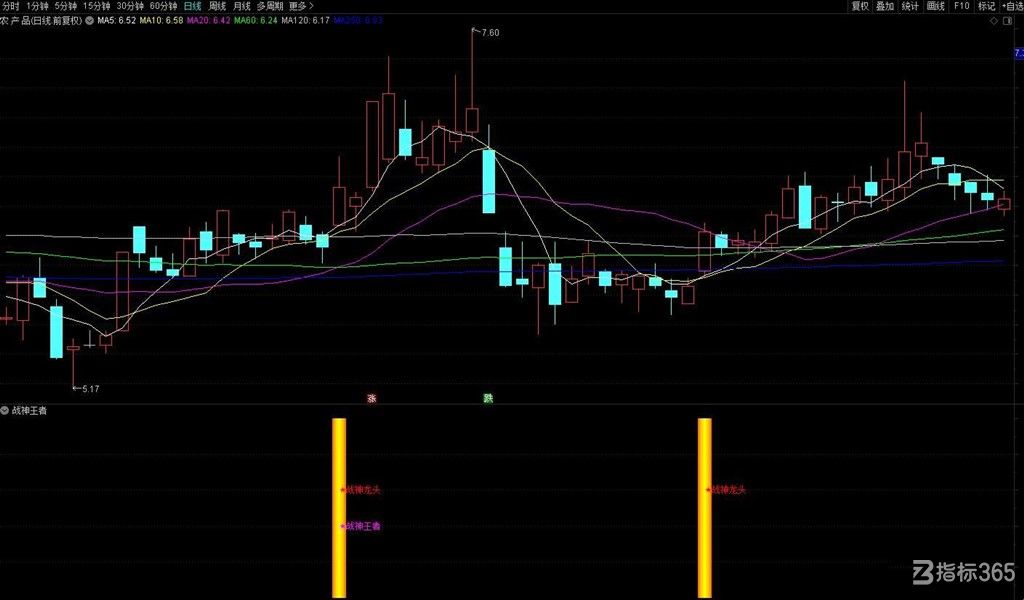Switch to the 月线 monthly chart tab
The height and width of the screenshot is (600, 1024).
pyautogui.click(x=242, y=6)
